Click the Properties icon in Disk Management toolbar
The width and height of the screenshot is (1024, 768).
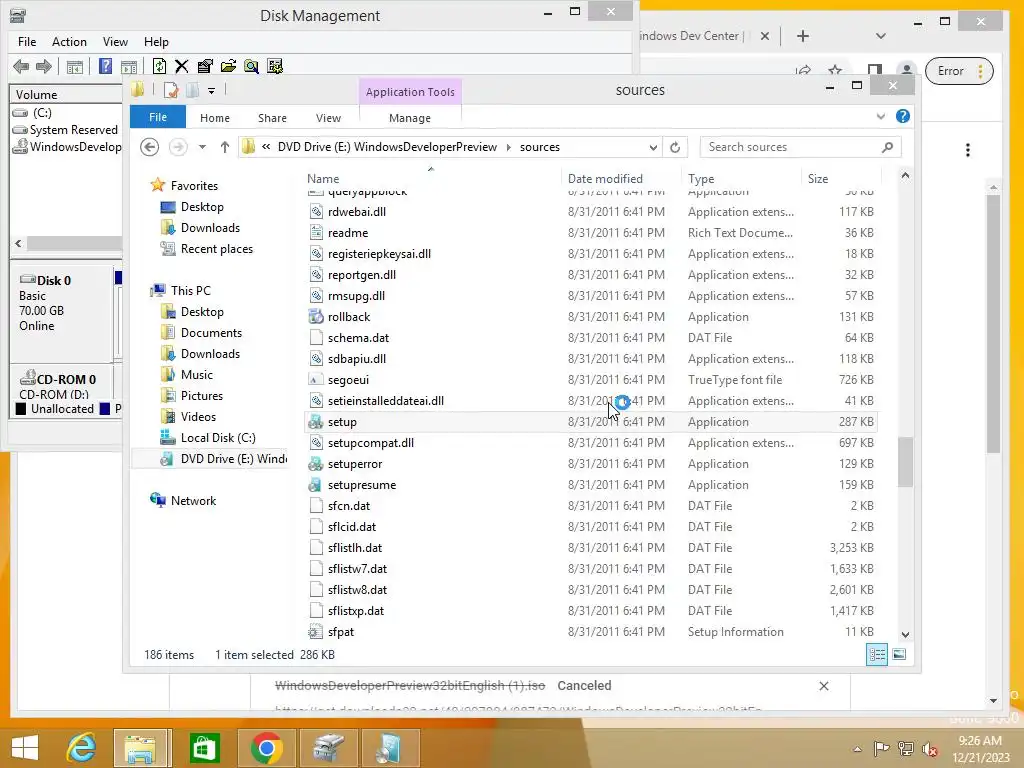click(205, 66)
